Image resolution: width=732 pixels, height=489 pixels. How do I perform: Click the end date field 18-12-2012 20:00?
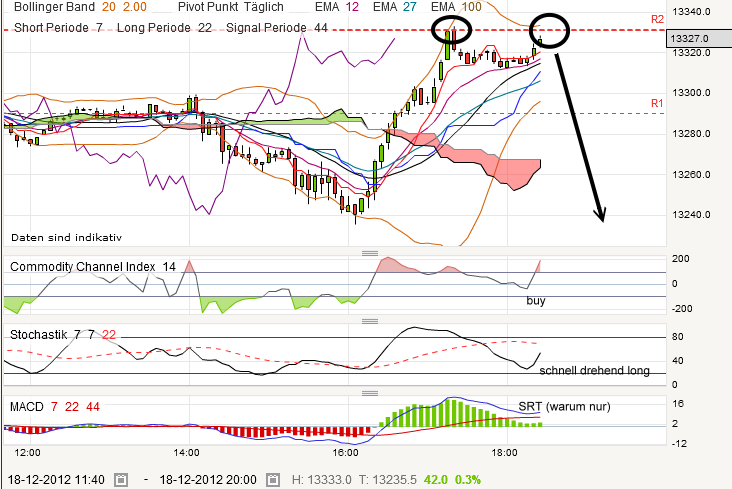coord(208,480)
